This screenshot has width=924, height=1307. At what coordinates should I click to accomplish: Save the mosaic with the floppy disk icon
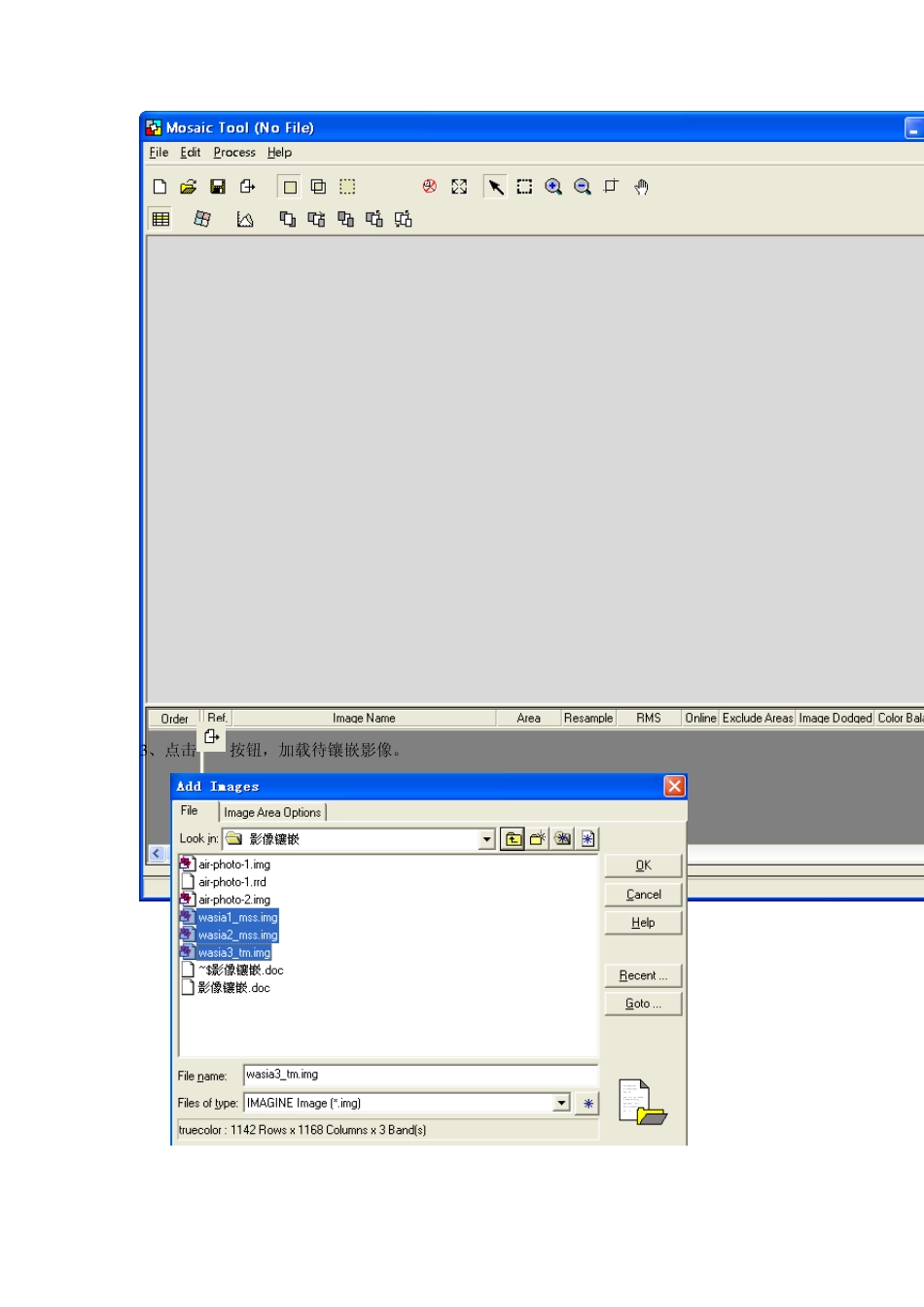[x=218, y=187]
